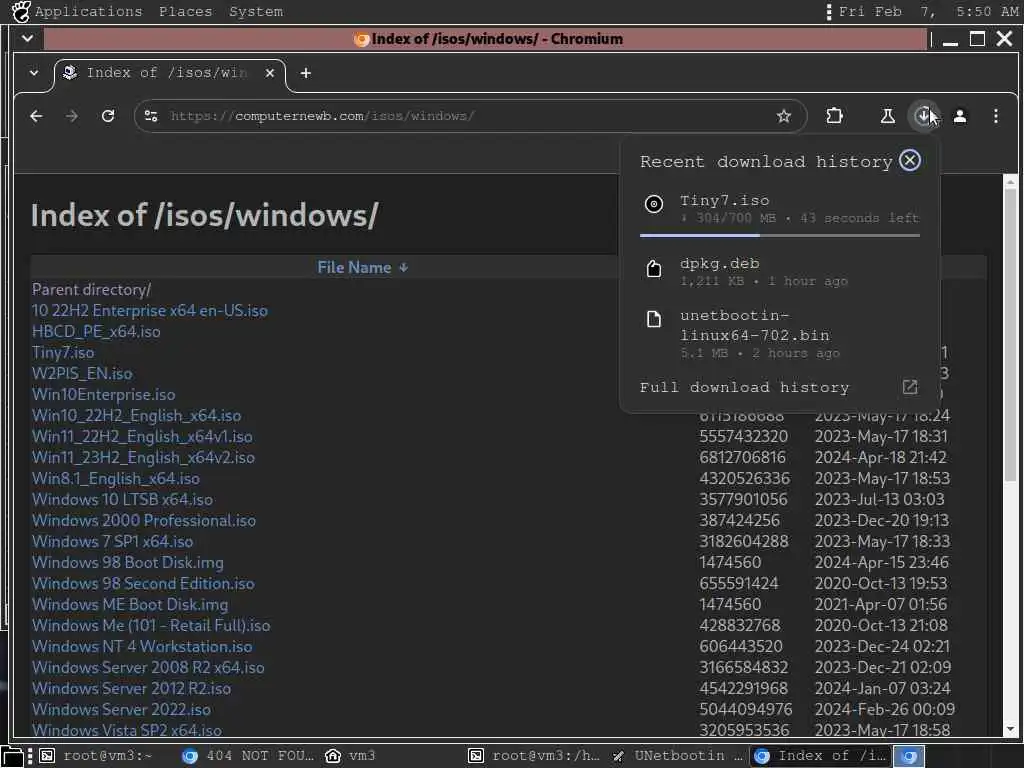
Task: Click Win11_22H2_English_x64v1.iso
Action: click(x=142, y=436)
